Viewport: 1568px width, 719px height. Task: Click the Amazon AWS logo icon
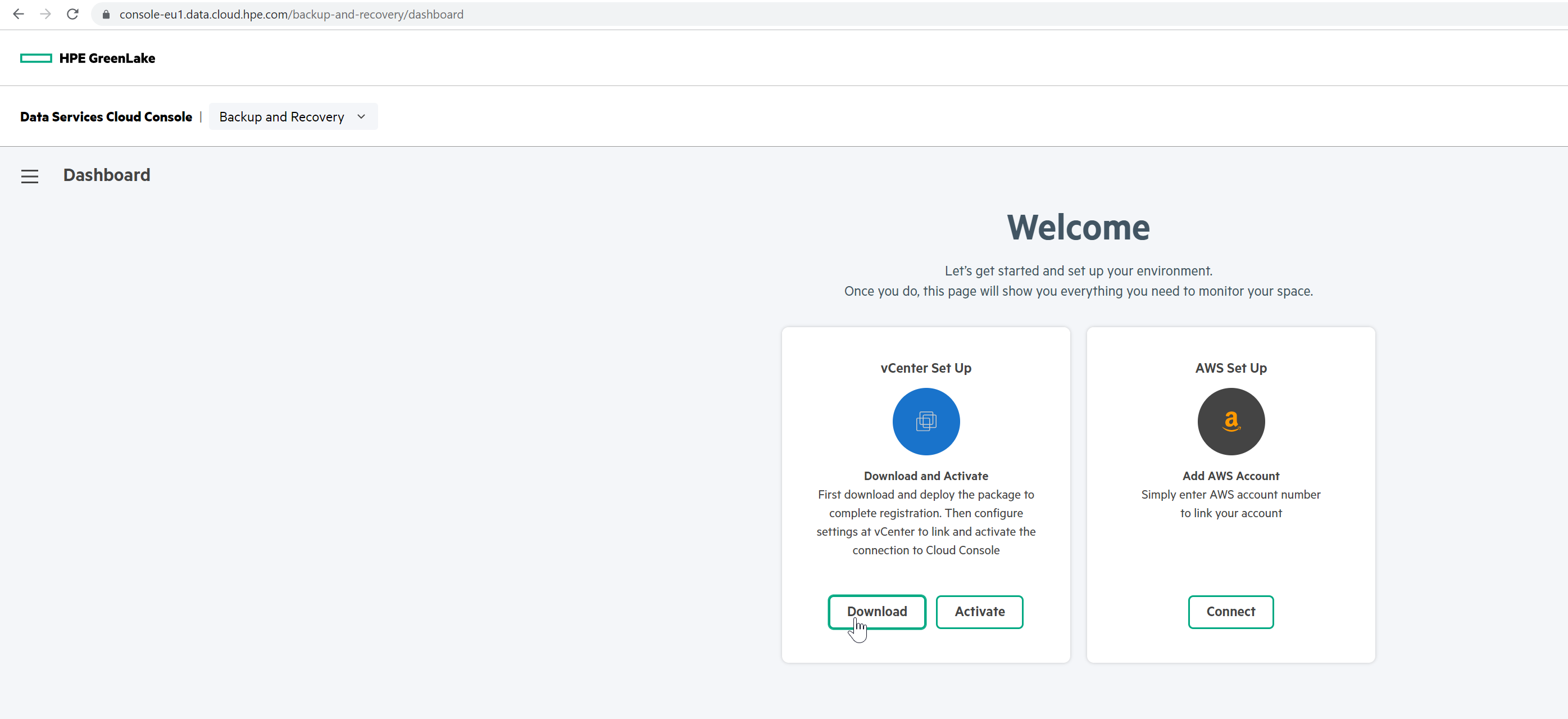(x=1231, y=422)
